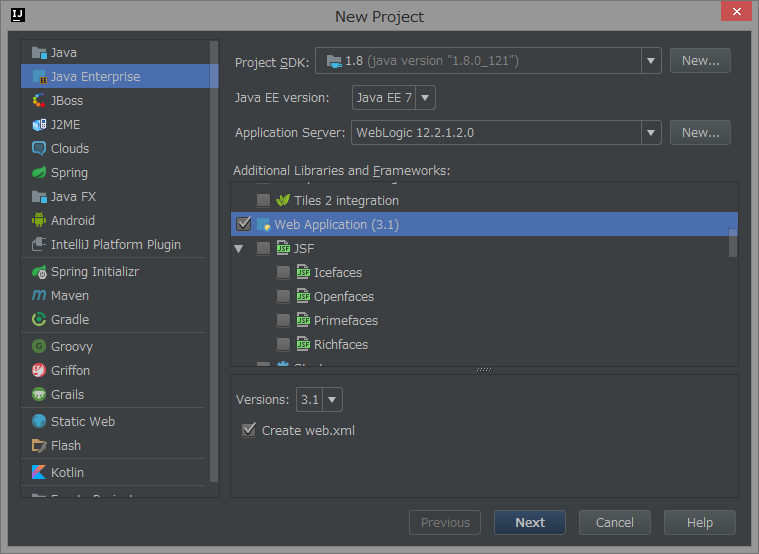759x554 pixels.
Task: Click the frameworks list scrollbar thumb
Action: 733,243
